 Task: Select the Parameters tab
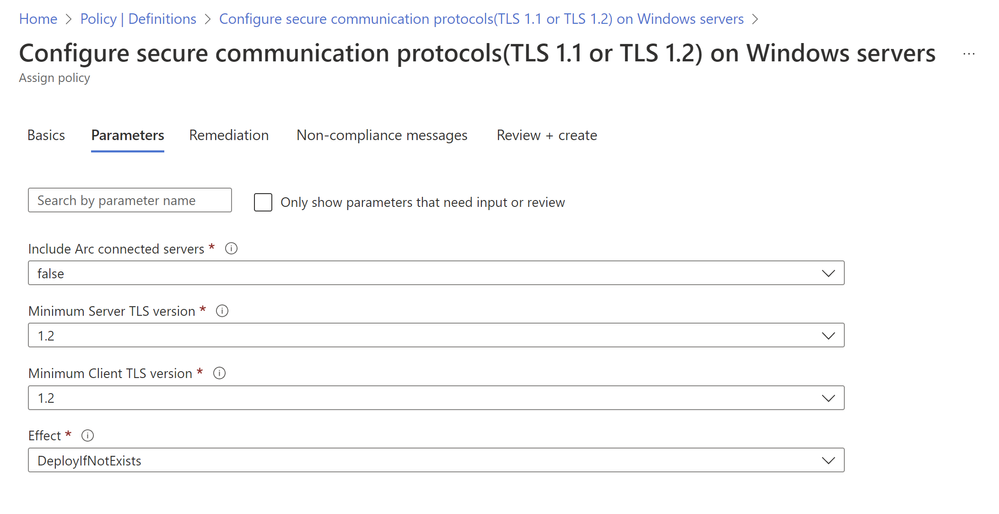pos(127,135)
